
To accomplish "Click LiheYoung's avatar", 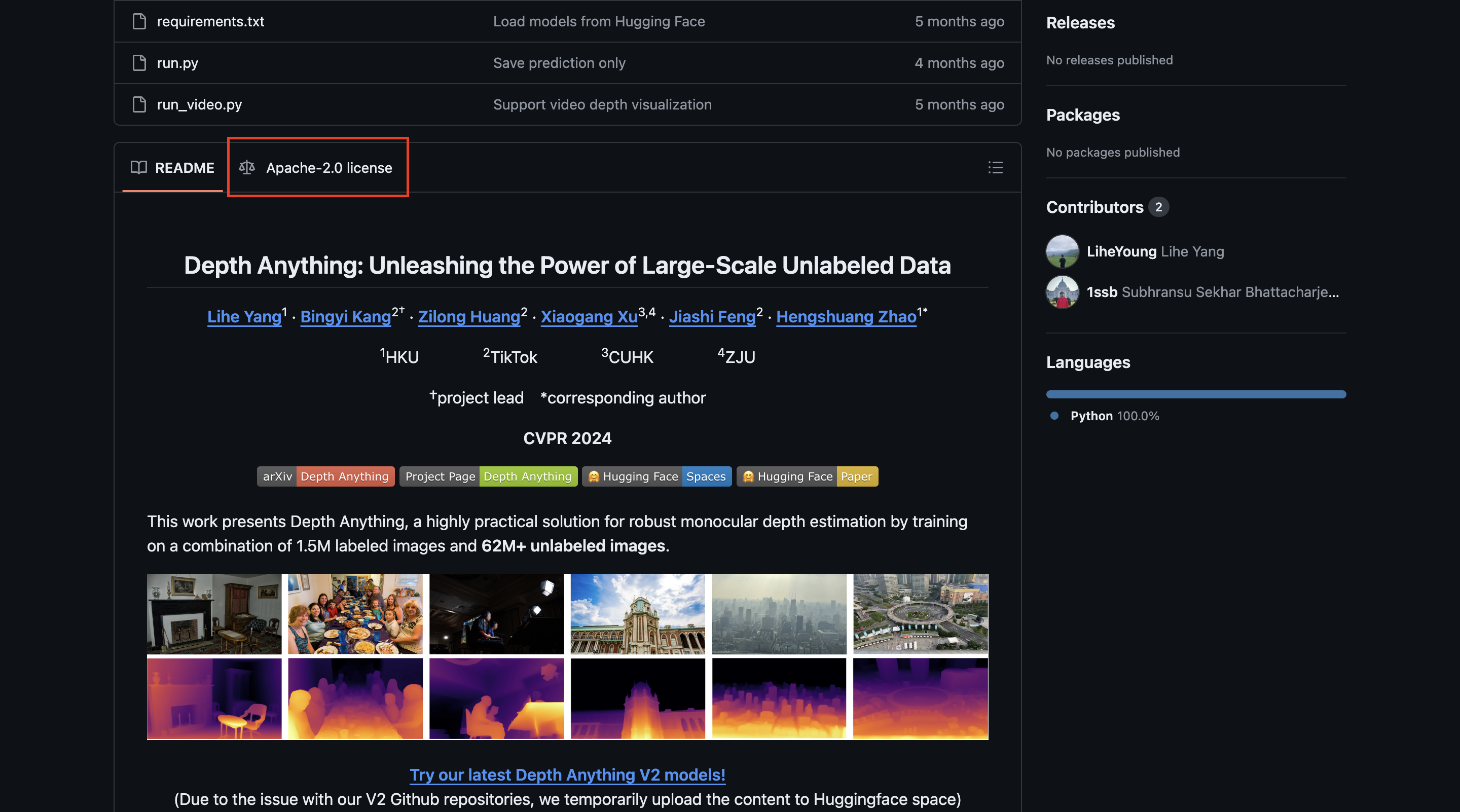I will (1062, 251).
